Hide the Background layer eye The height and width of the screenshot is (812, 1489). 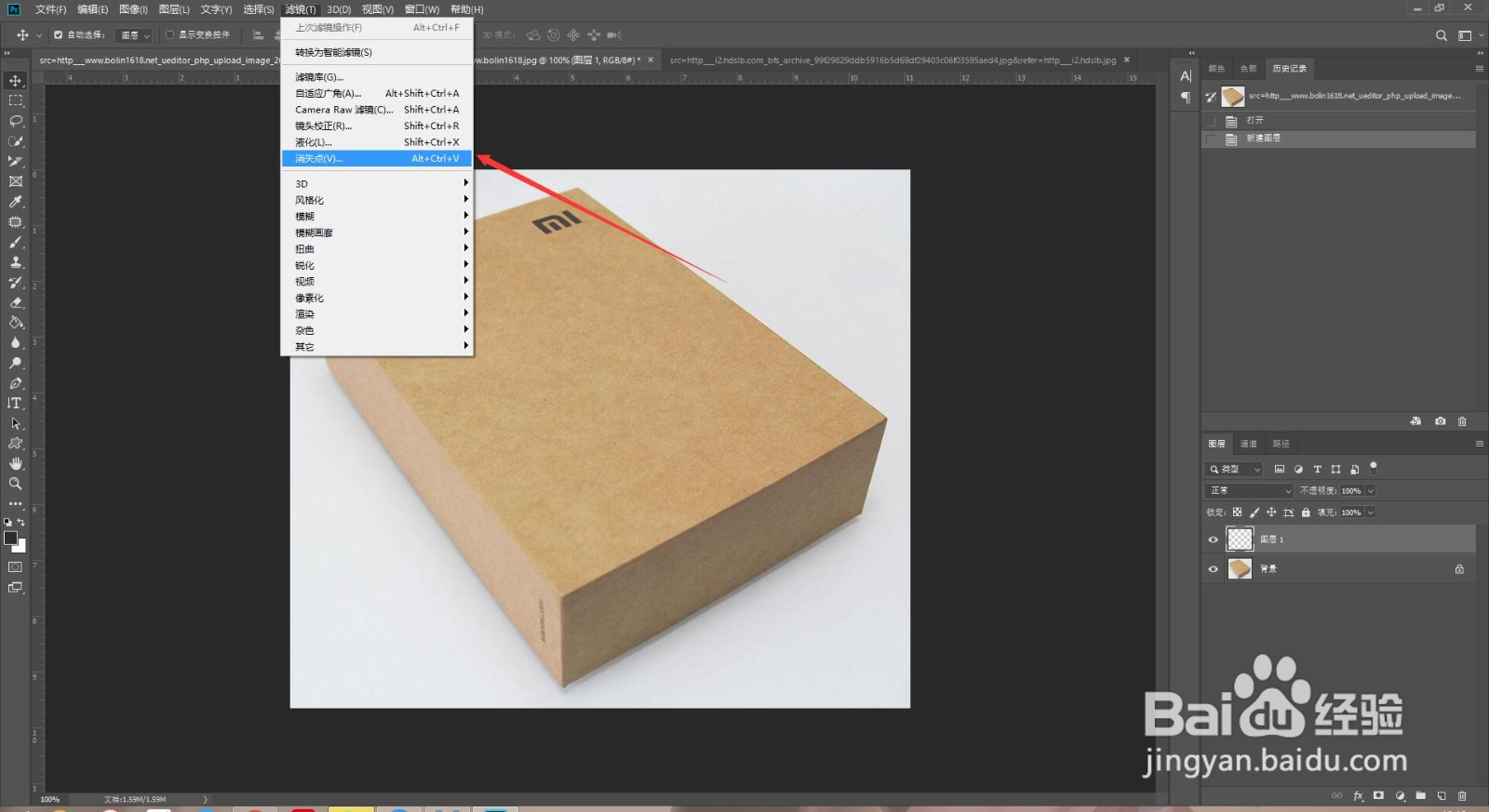point(1213,569)
